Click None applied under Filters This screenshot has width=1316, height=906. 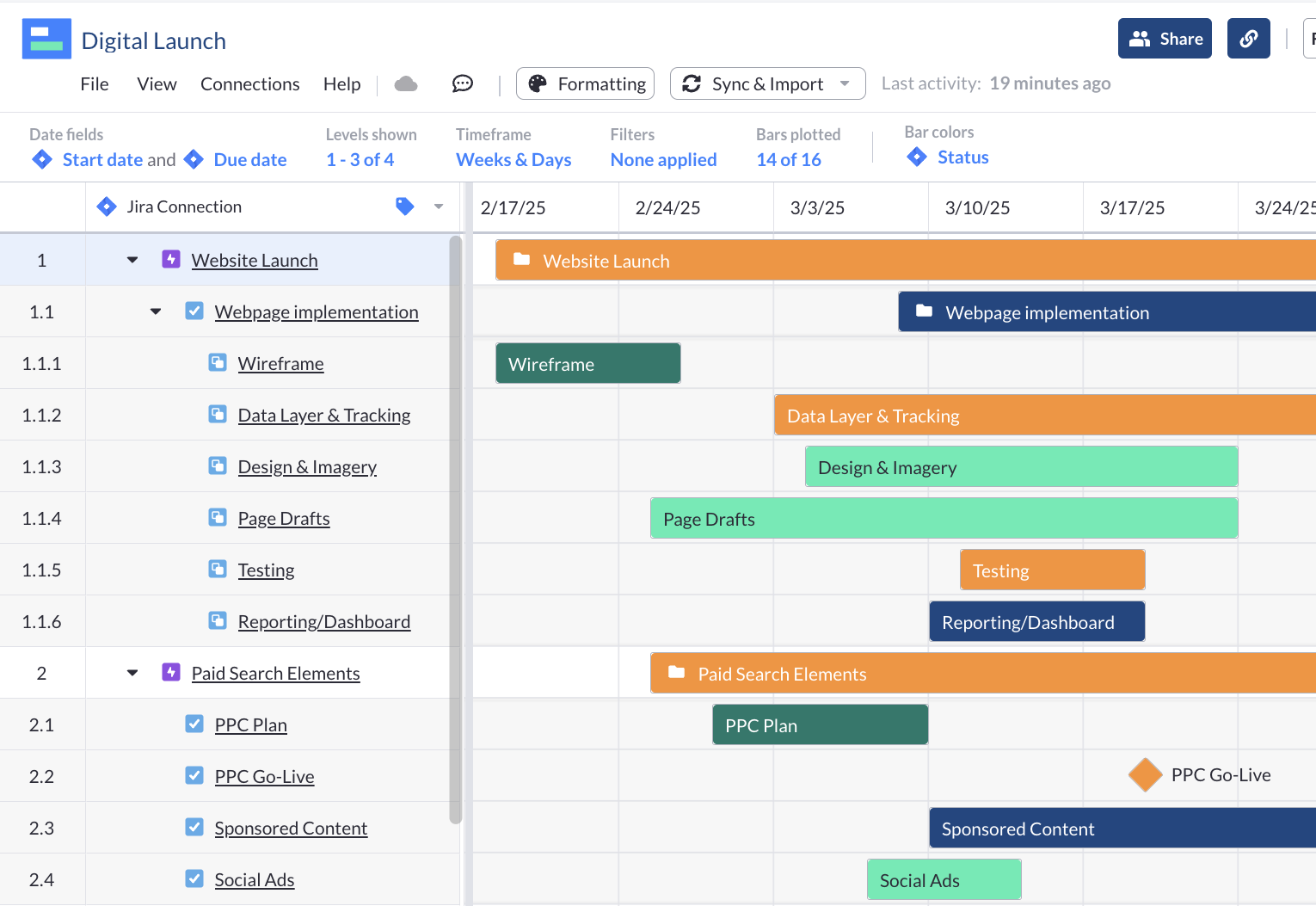(663, 159)
